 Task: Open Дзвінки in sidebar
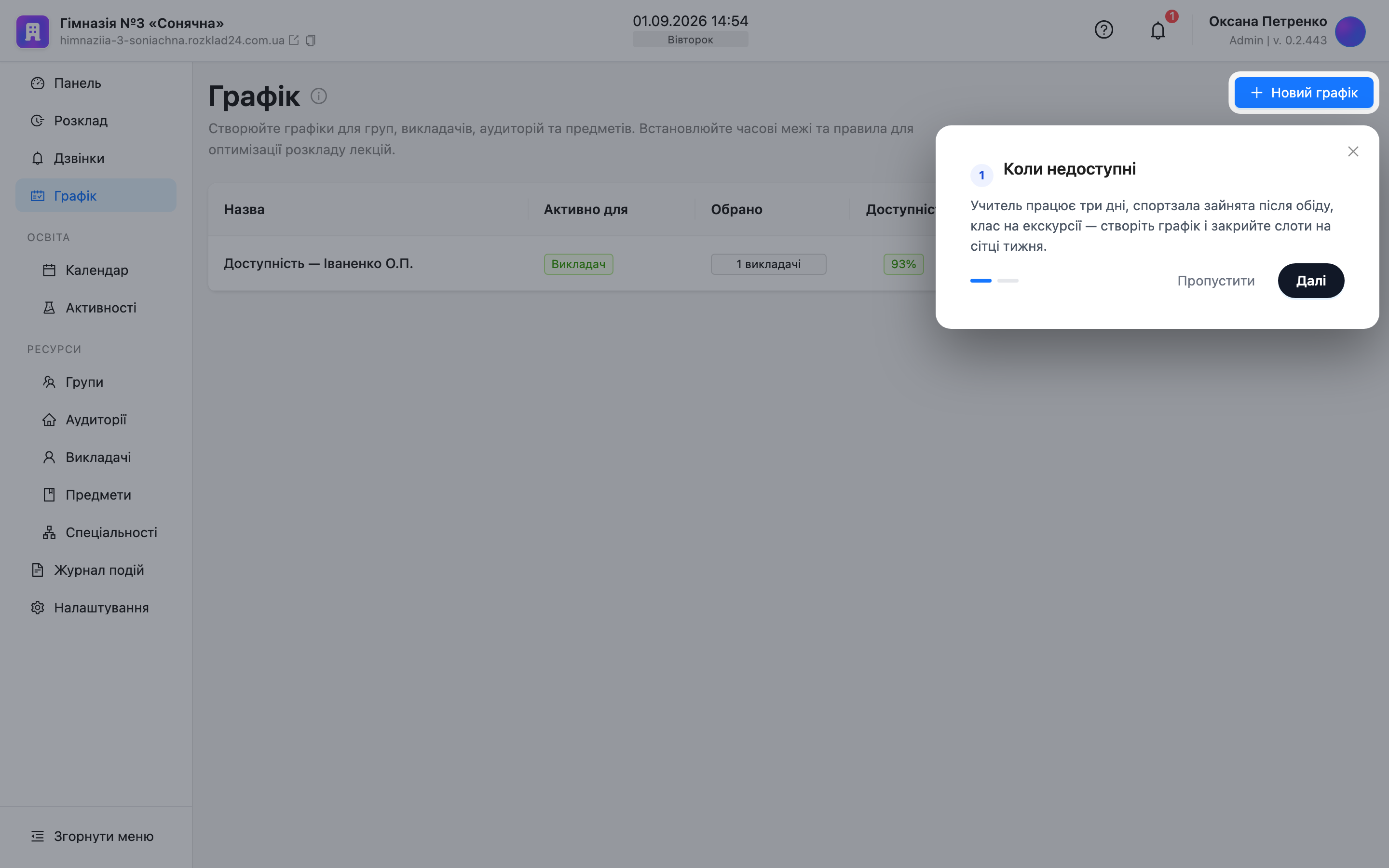coord(96,159)
